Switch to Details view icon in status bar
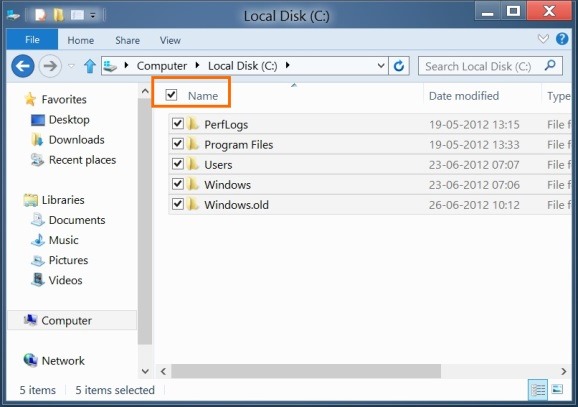Image resolution: width=578 pixels, height=407 pixels. point(538,389)
